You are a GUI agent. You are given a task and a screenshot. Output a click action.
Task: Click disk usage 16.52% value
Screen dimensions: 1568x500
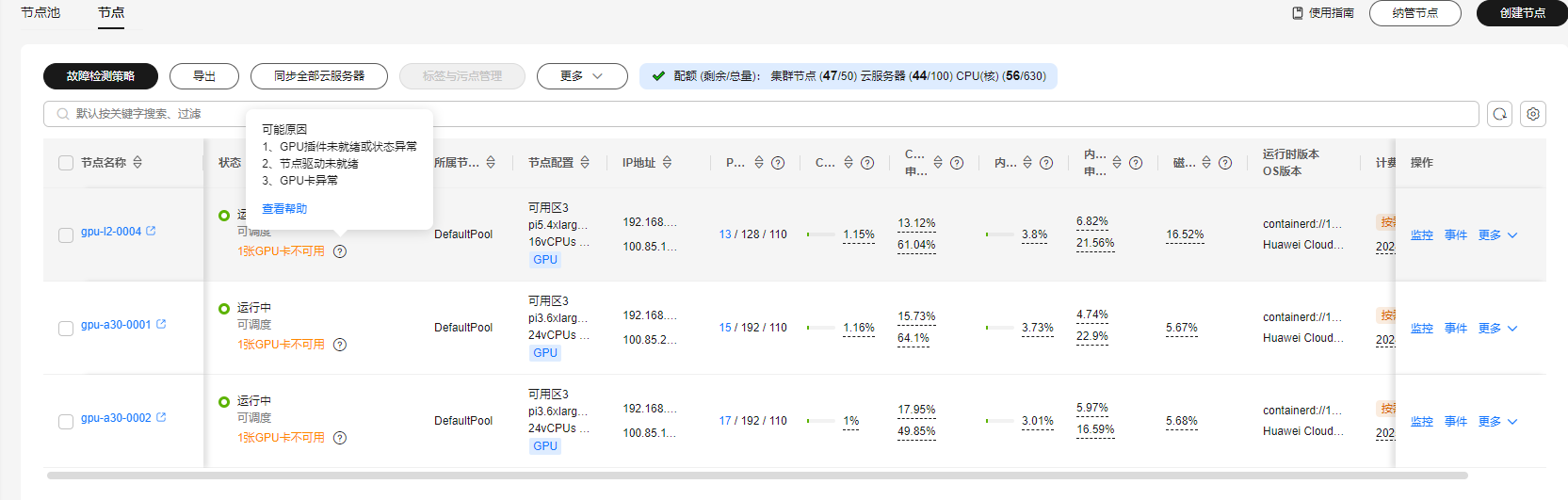1185,234
